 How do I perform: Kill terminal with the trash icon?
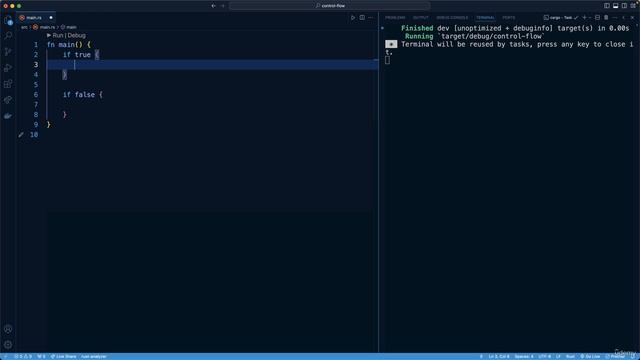click(x=606, y=18)
